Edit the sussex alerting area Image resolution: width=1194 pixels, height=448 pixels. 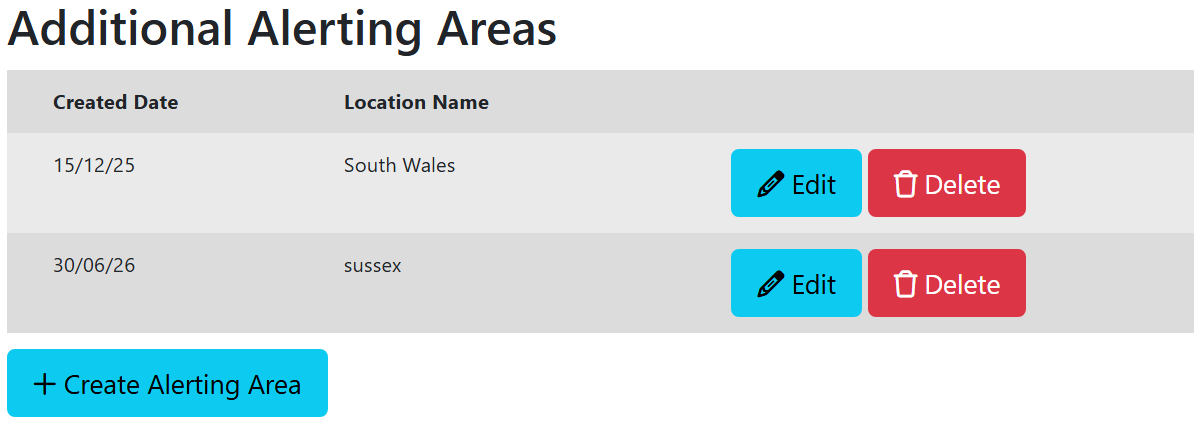point(797,283)
